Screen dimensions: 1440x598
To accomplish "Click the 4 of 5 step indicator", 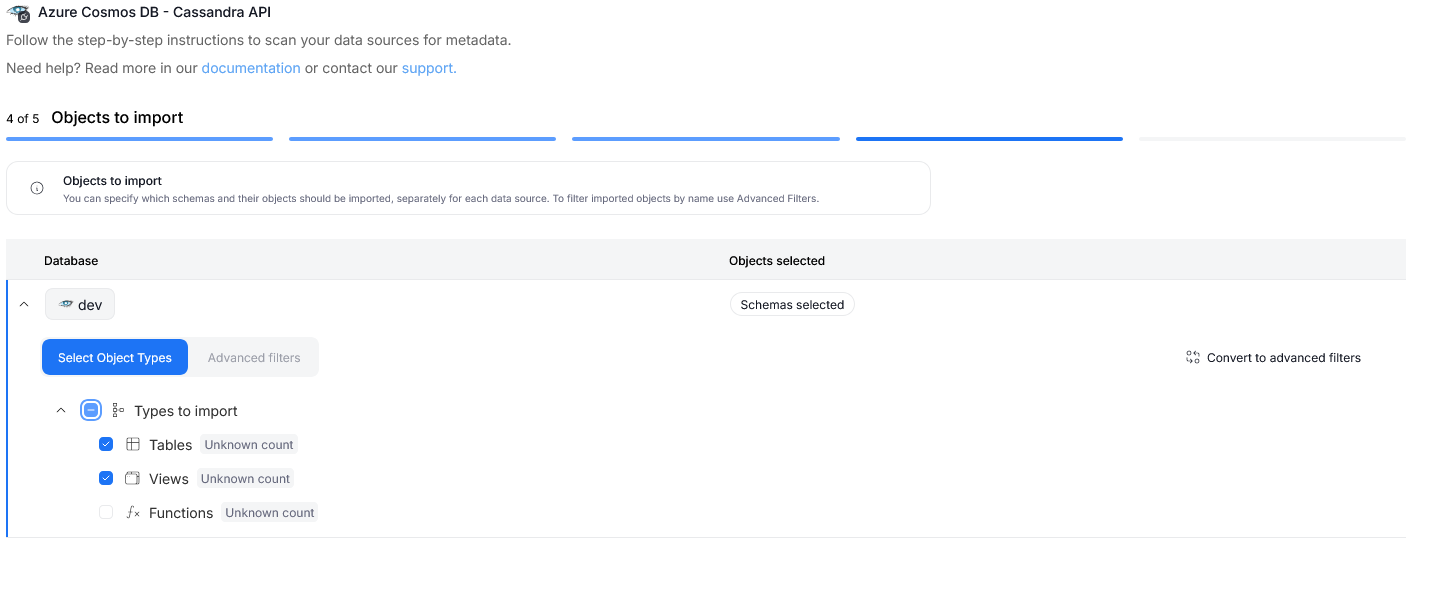I will (x=23, y=118).
